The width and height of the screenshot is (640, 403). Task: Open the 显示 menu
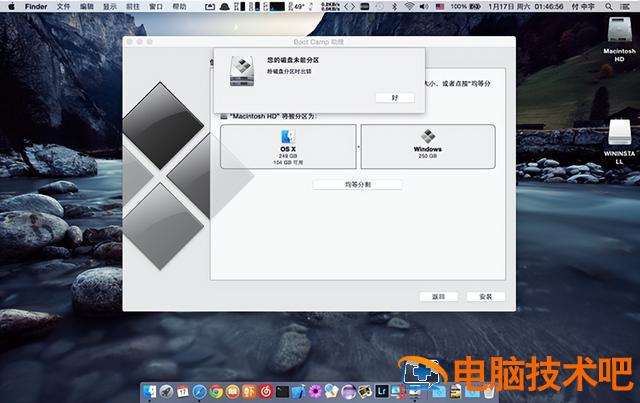[x=110, y=7]
